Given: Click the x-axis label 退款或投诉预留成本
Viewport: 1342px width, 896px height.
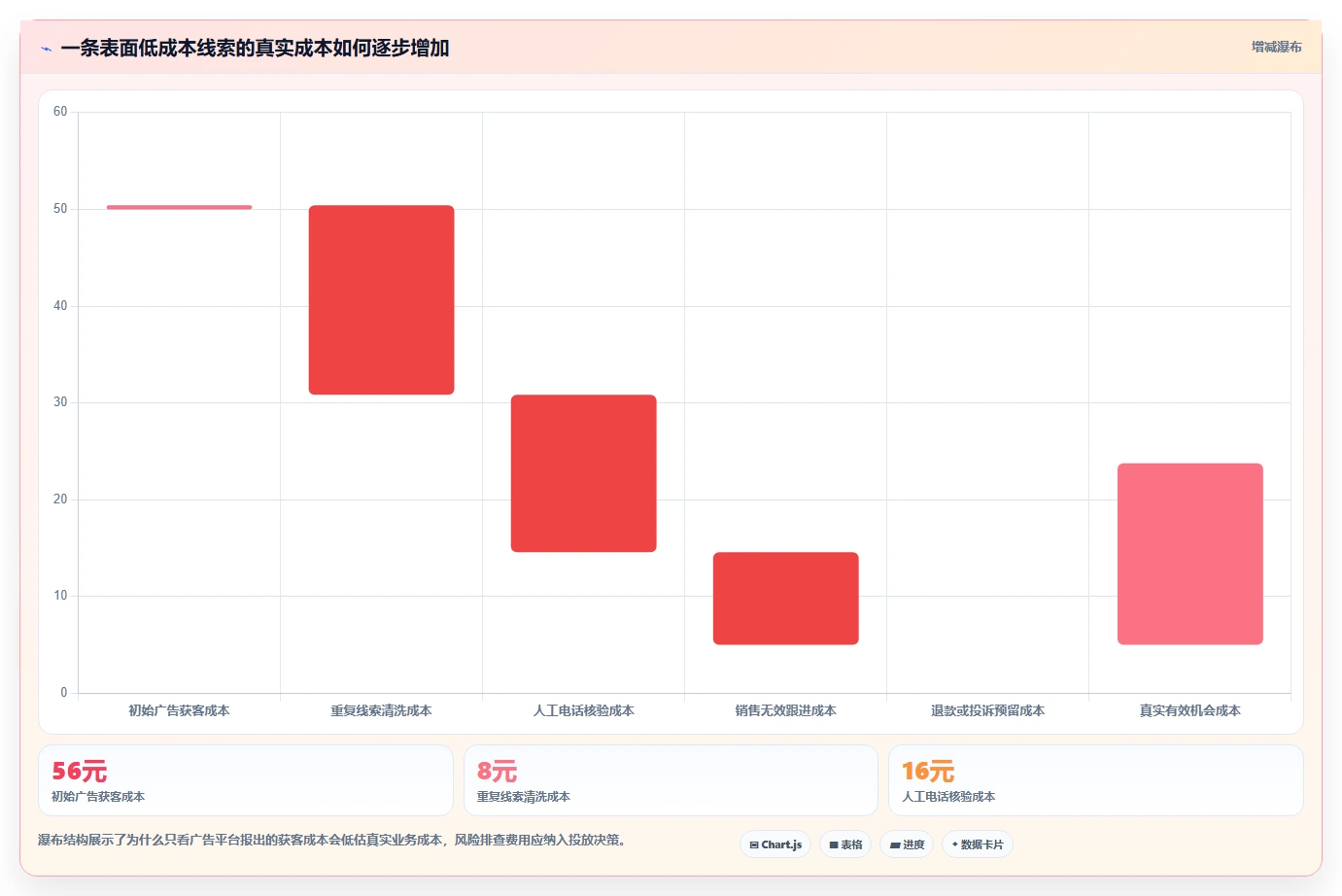Looking at the screenshot, I should (987, 710).
